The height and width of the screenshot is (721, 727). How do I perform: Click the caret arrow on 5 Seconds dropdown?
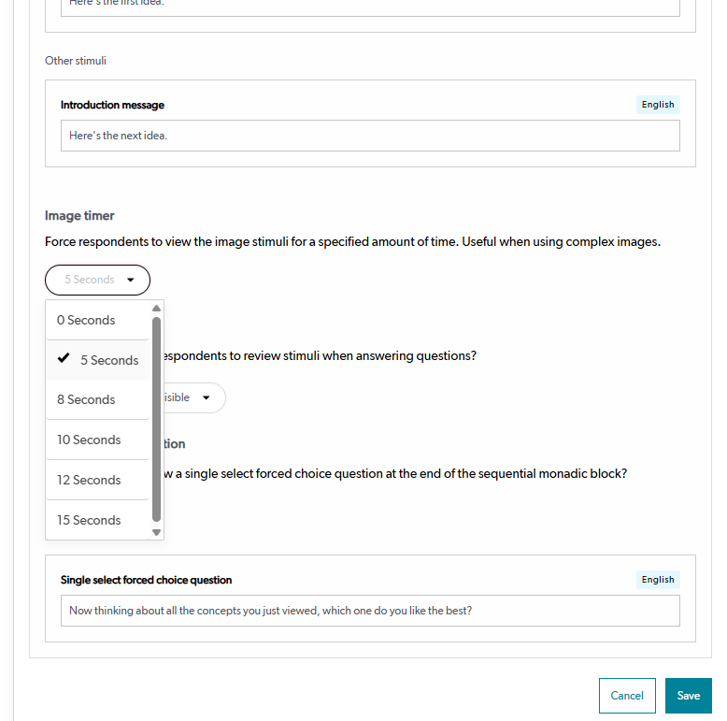(131, 280)
